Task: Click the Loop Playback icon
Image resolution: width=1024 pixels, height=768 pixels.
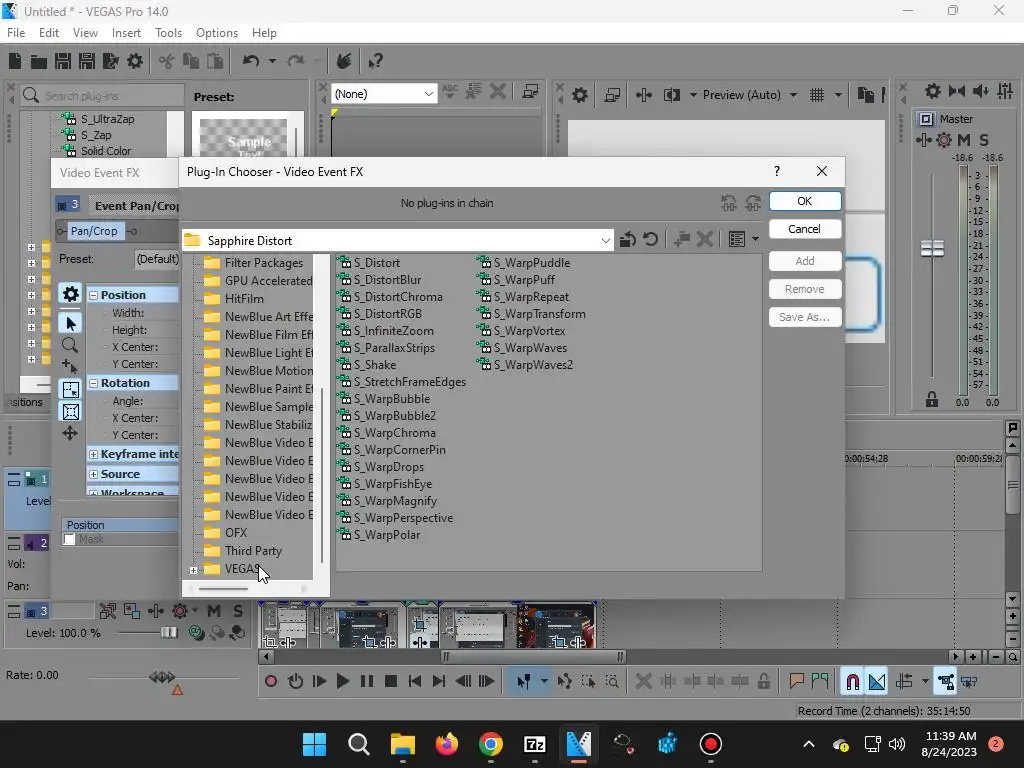Action: point(295,682)
